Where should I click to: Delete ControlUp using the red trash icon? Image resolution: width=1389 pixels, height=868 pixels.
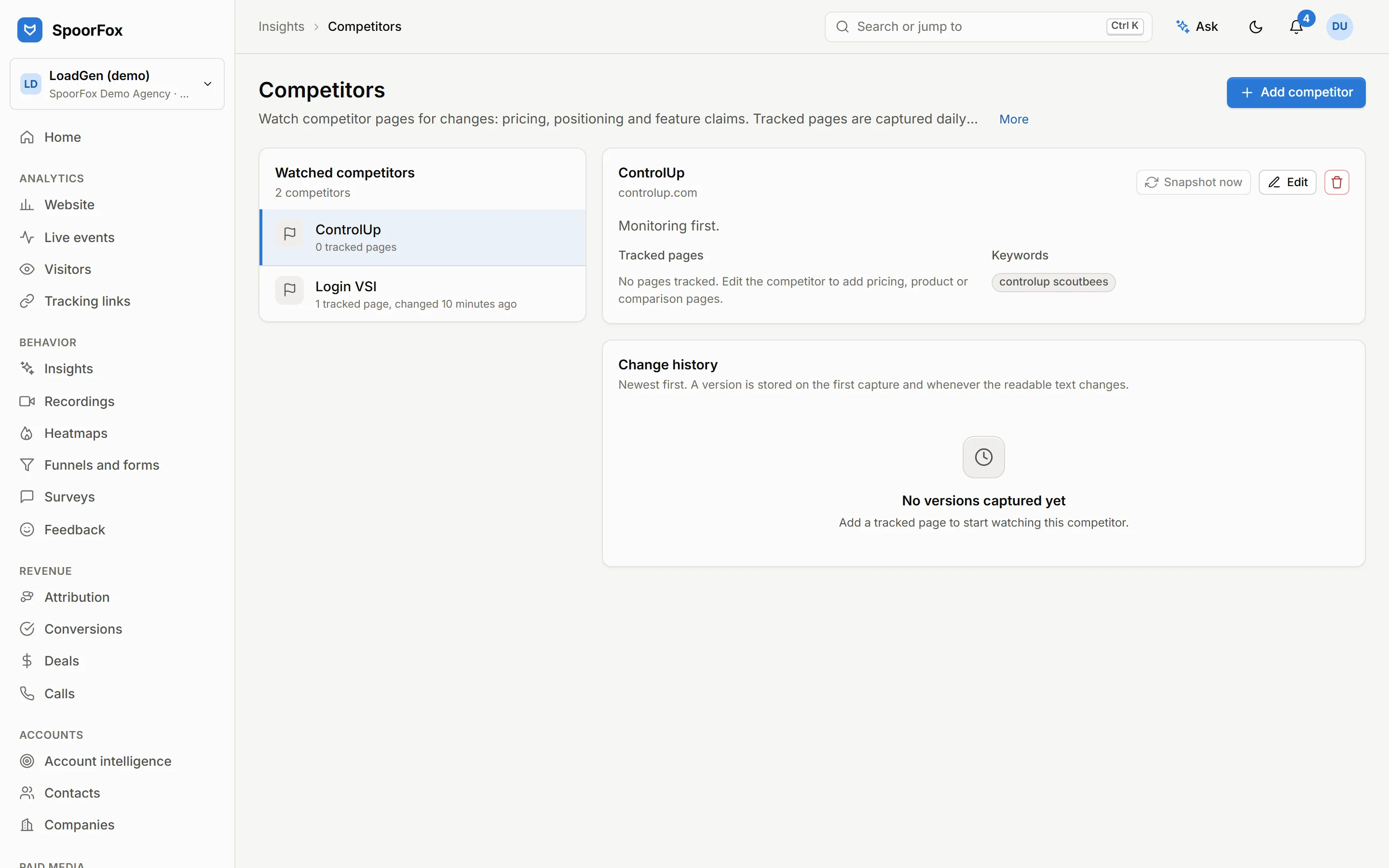point(1337,183)
